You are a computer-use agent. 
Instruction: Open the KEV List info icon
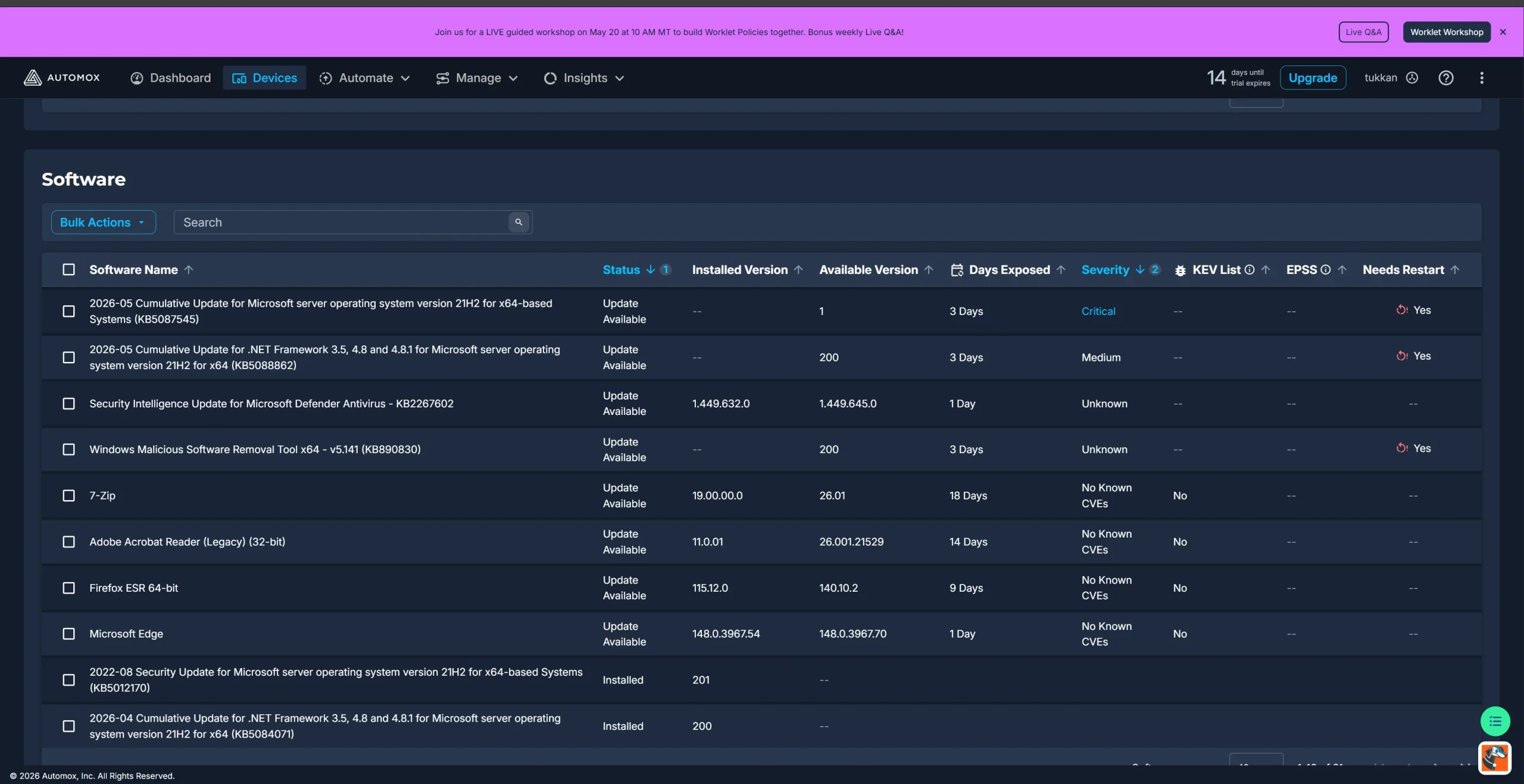1250,270
